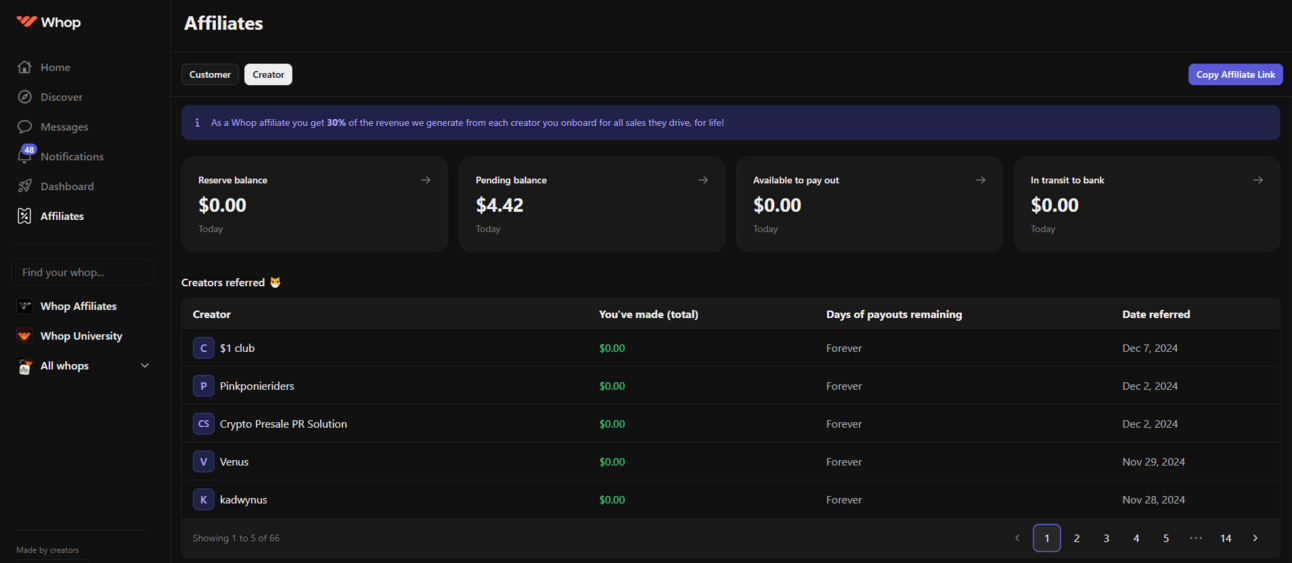Image resolution: width=1292 pixels, height=563 pixels.
Task: Open the Pinkponieriders creator name
Action: tap(257, 386)
